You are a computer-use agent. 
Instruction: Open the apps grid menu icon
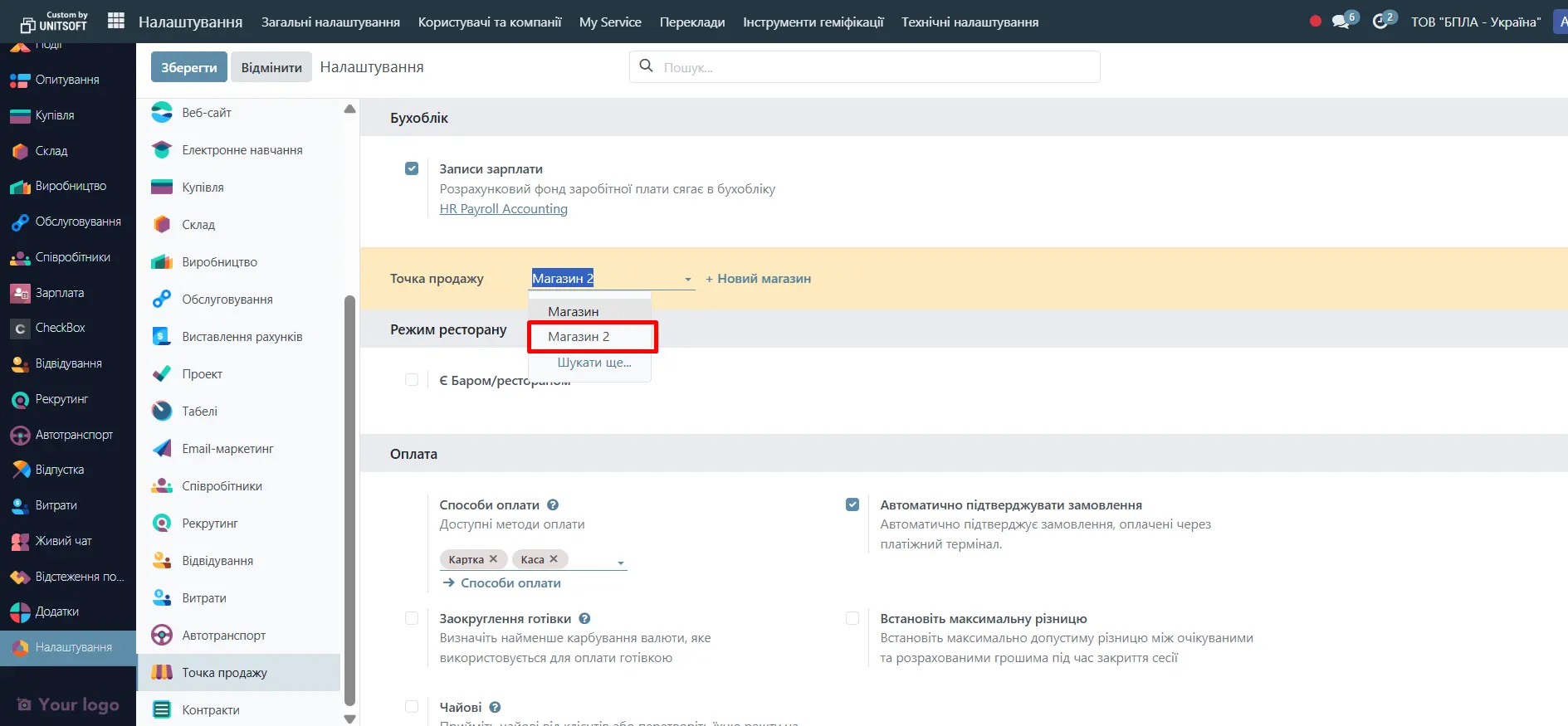[x=116, y=22]
